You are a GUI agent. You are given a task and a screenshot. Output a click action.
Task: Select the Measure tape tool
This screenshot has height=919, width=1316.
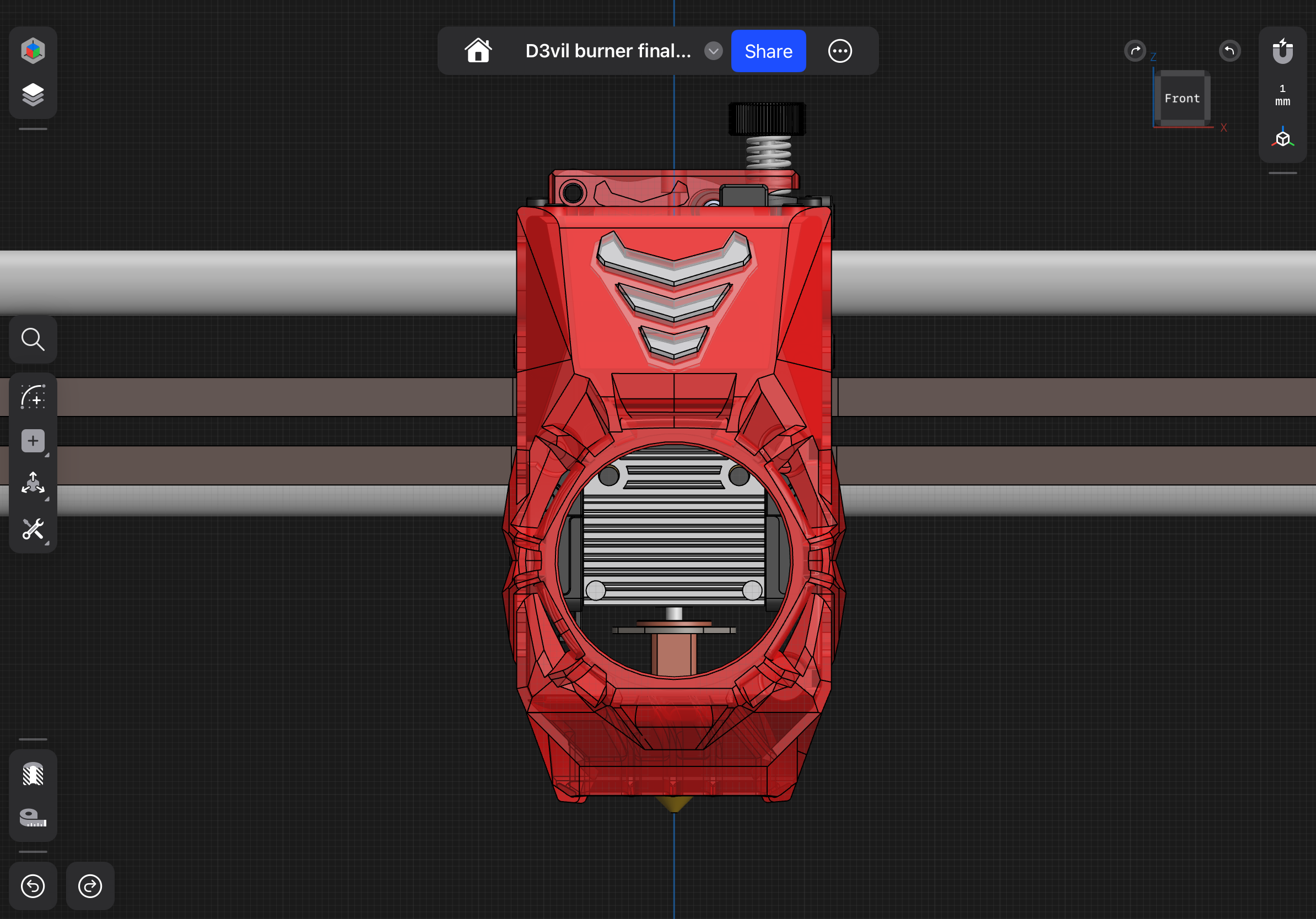33,818
